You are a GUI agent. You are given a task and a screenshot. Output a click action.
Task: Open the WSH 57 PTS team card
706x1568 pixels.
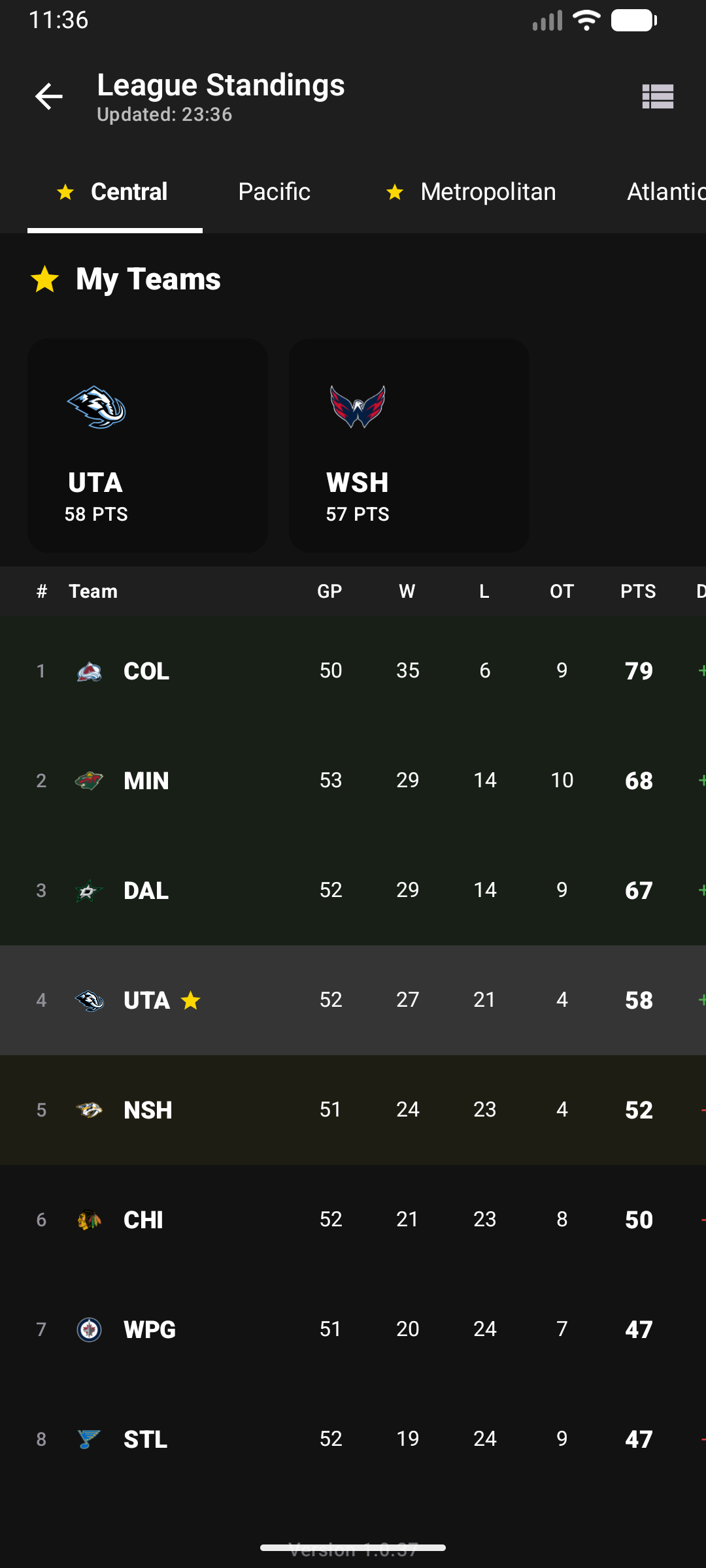pos(409,444)
